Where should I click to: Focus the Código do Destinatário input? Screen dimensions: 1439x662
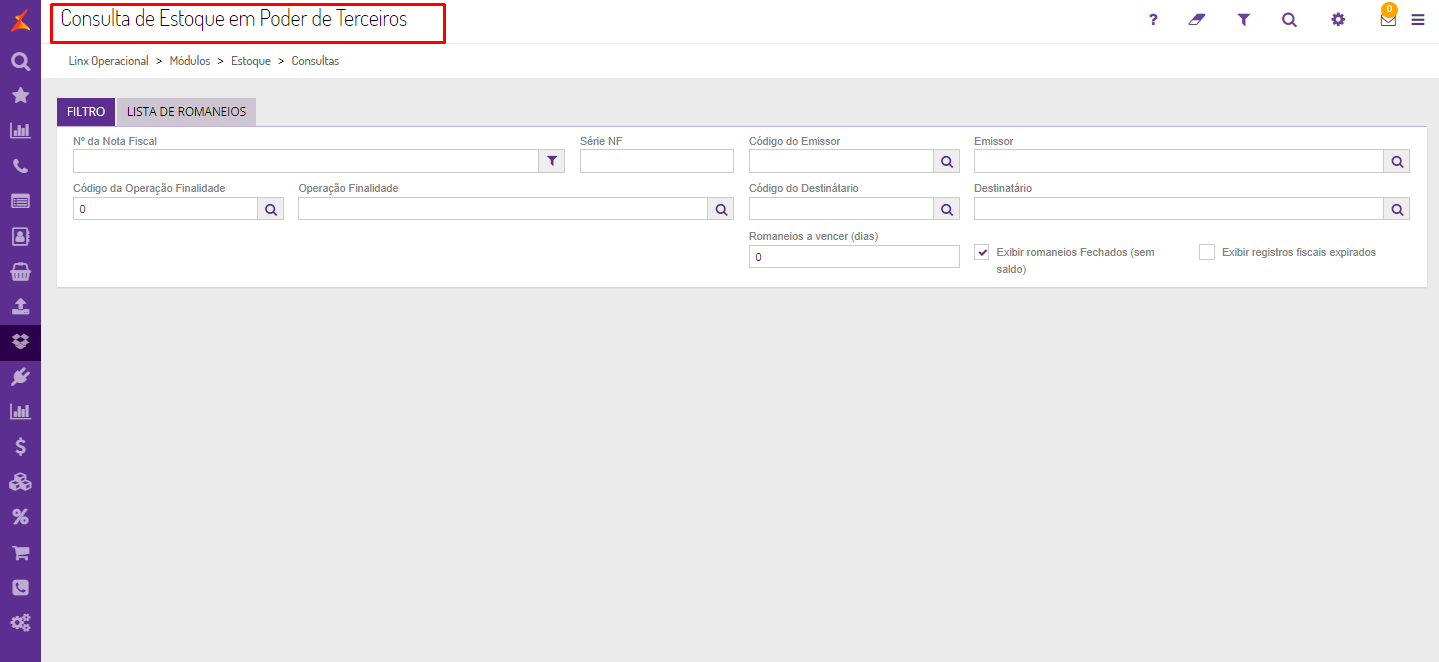tap(841, 208)
